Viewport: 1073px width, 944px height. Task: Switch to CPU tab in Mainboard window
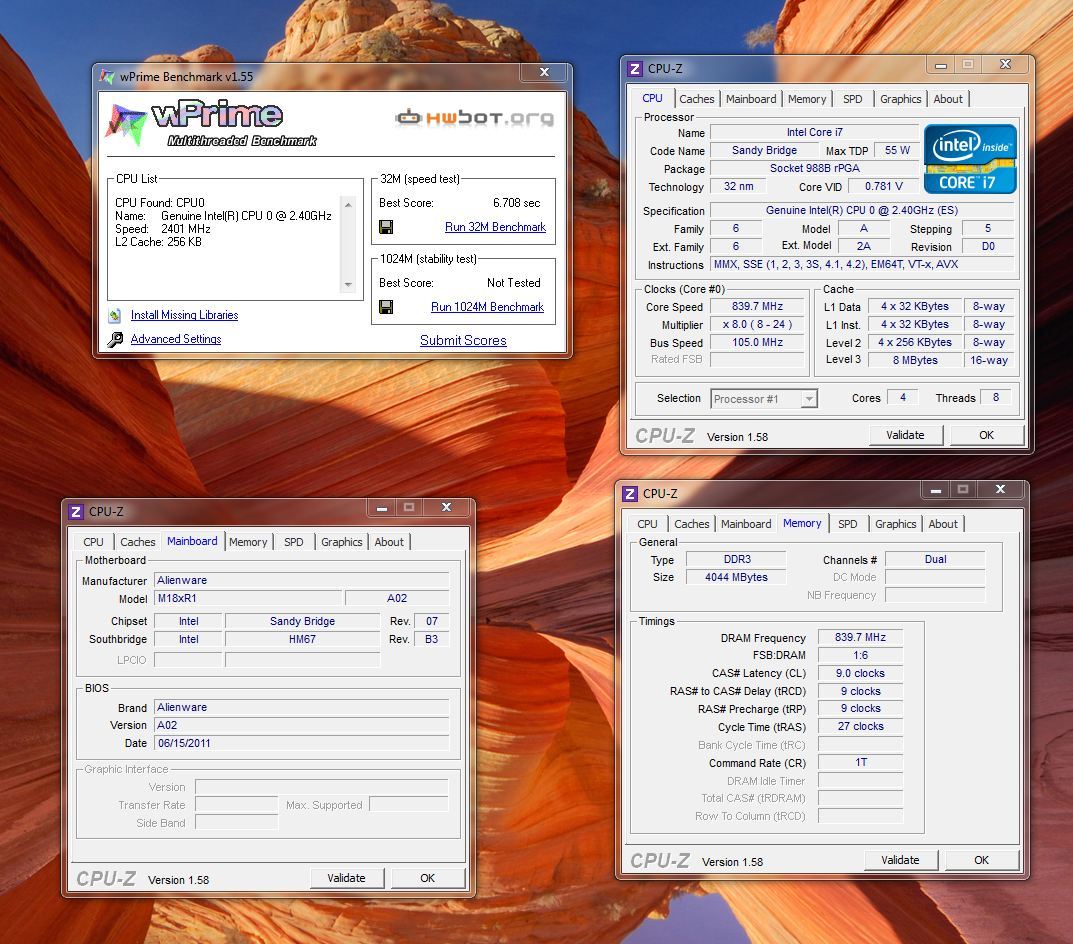(x=93, y=541)
